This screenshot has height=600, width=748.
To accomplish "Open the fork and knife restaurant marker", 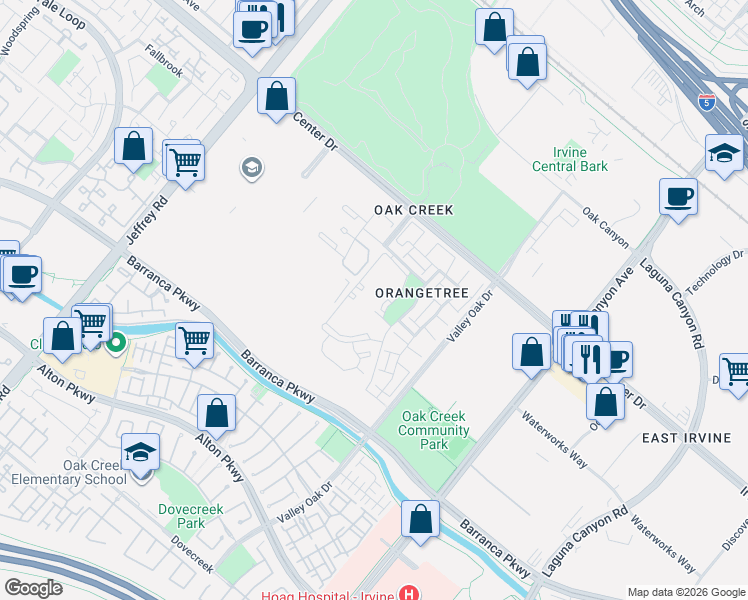I will tap(591, 360).
